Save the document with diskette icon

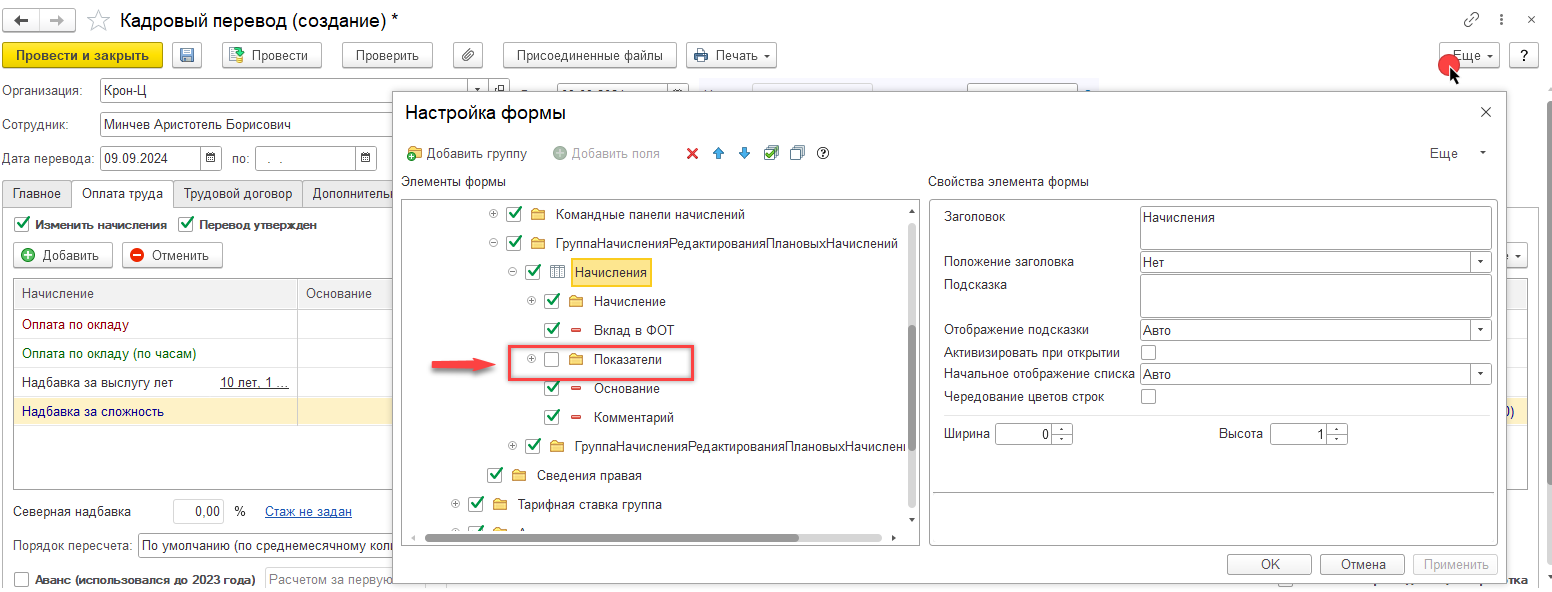point(187,56)
